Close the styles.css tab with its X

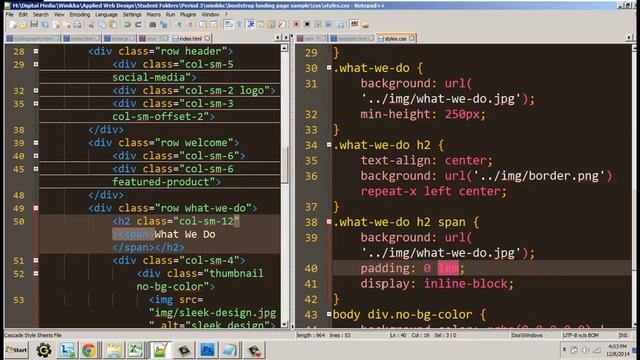412,38
